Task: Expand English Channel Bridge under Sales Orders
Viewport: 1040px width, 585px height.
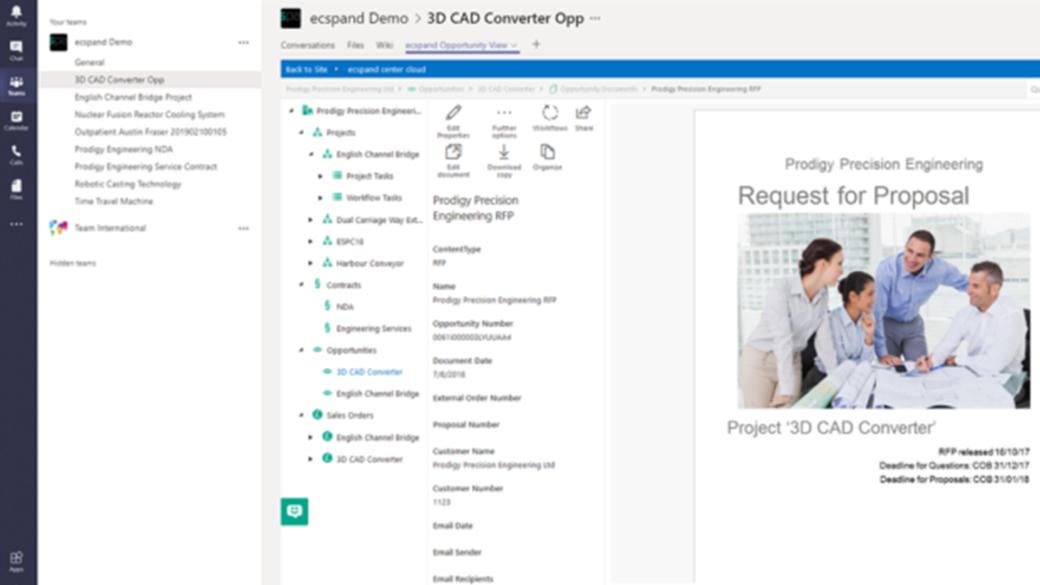Action: 310,438
